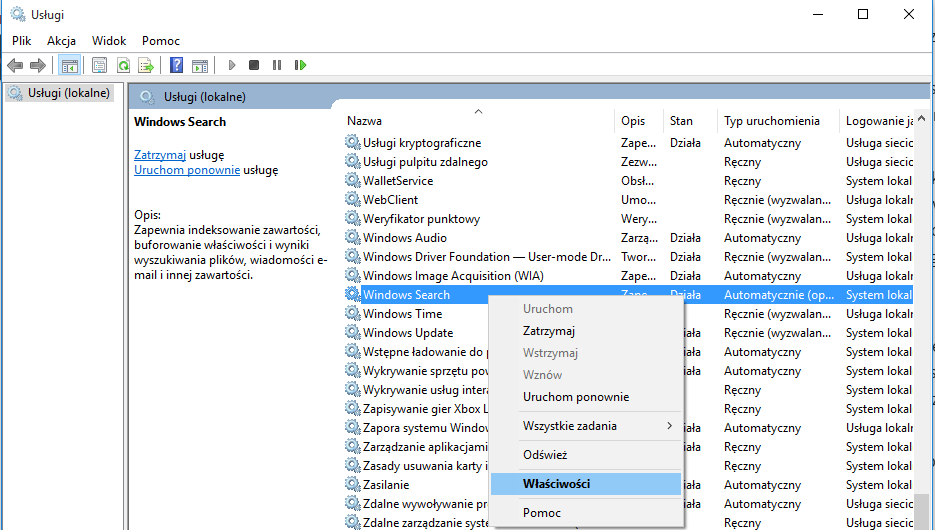Click the Stop service square icon

(x=254, y=65)
